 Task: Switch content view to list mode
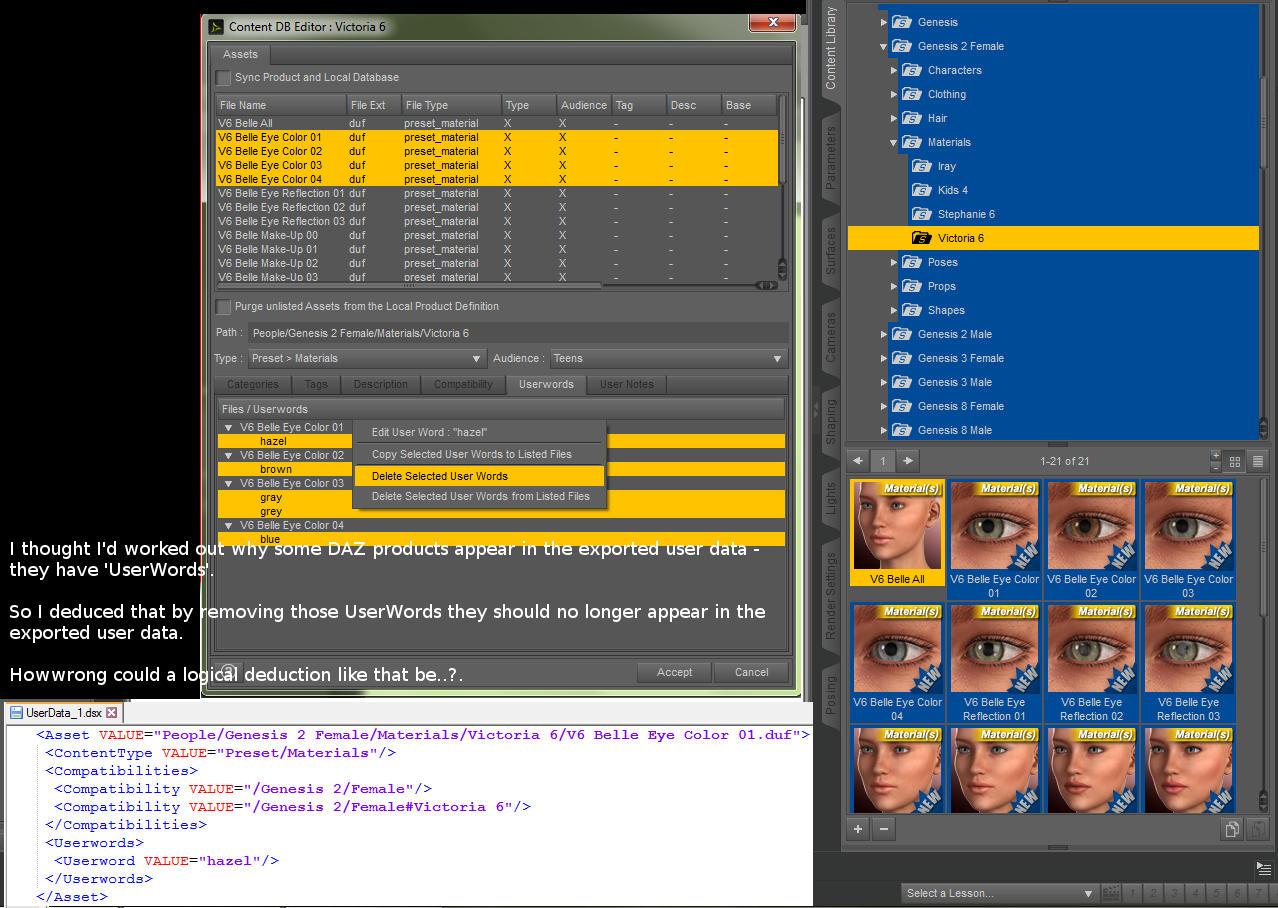pos(1257,461)
